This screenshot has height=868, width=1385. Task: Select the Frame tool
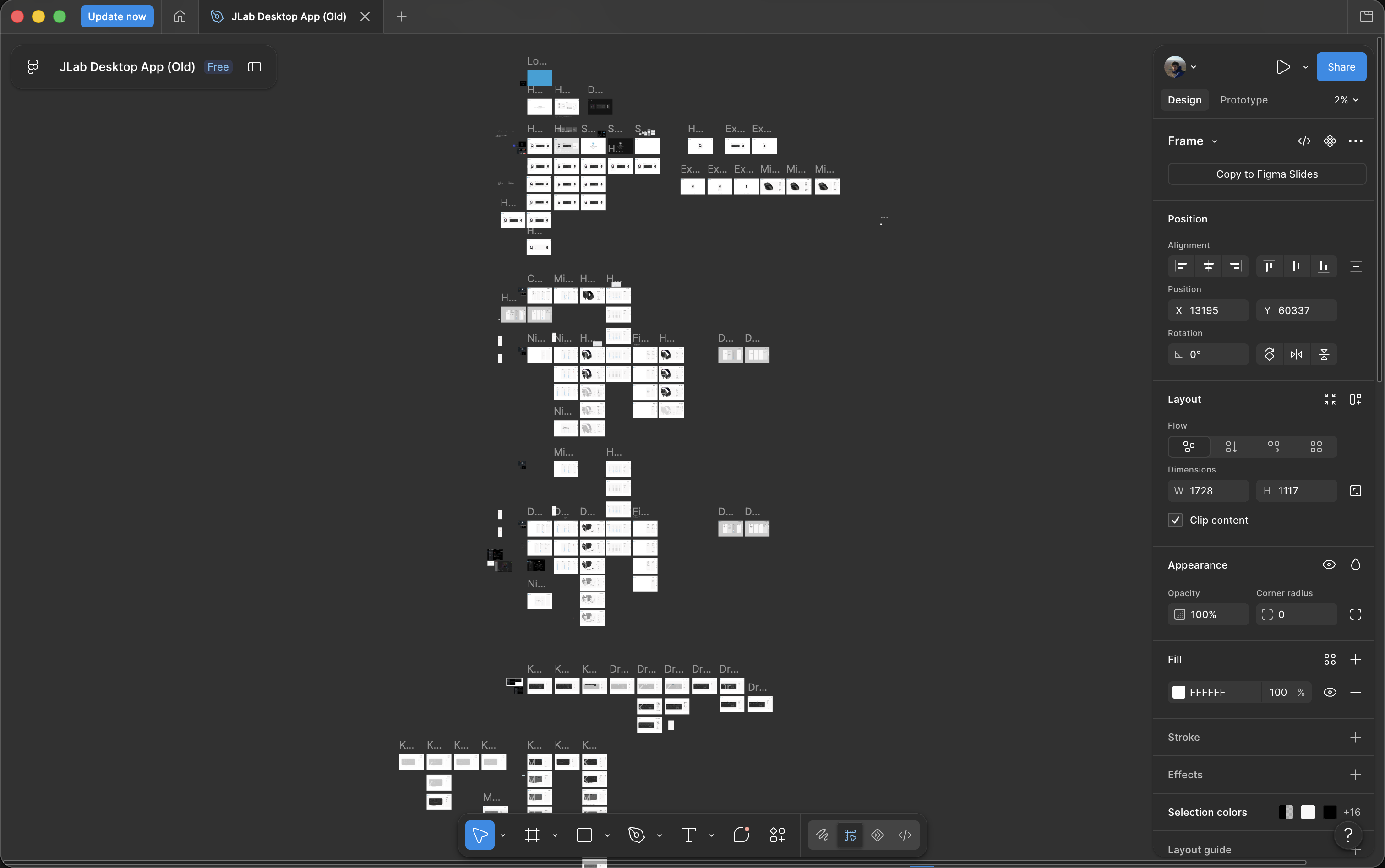point(532,835)
